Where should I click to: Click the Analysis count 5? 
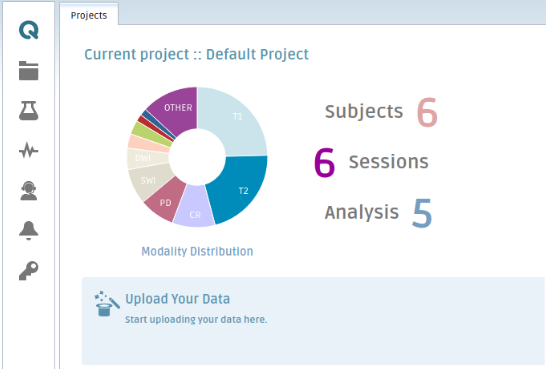(422, 212)
